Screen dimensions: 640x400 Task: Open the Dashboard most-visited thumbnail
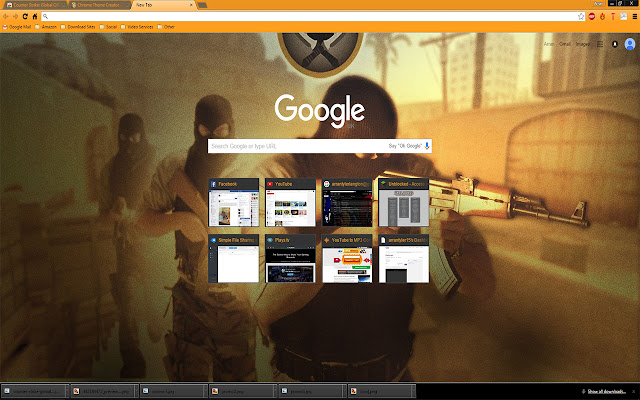pos(404,258)
